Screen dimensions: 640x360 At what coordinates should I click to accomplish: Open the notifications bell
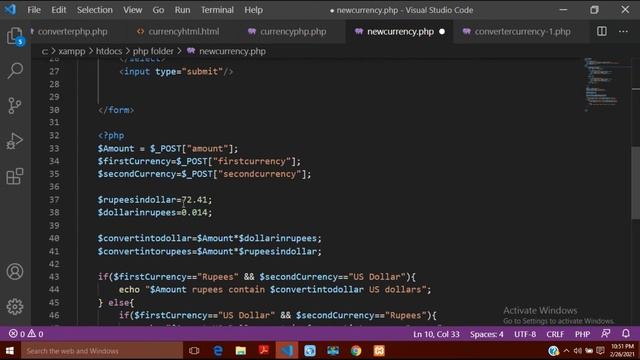click(x=626, y=334)
